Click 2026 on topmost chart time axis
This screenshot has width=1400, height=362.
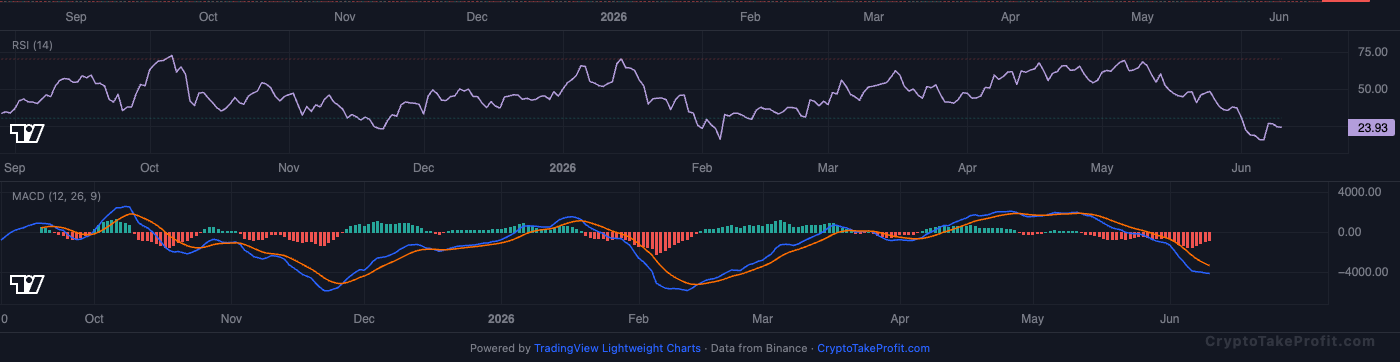pyautogui.click(x=613, y=17)
